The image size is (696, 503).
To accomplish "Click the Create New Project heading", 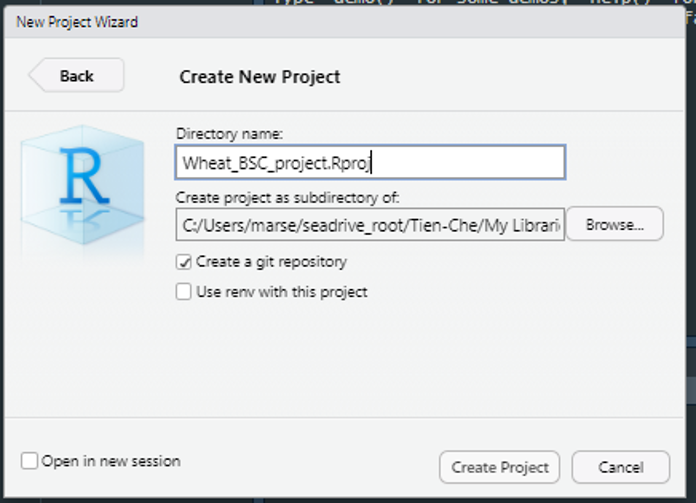I will click(260, 77).
